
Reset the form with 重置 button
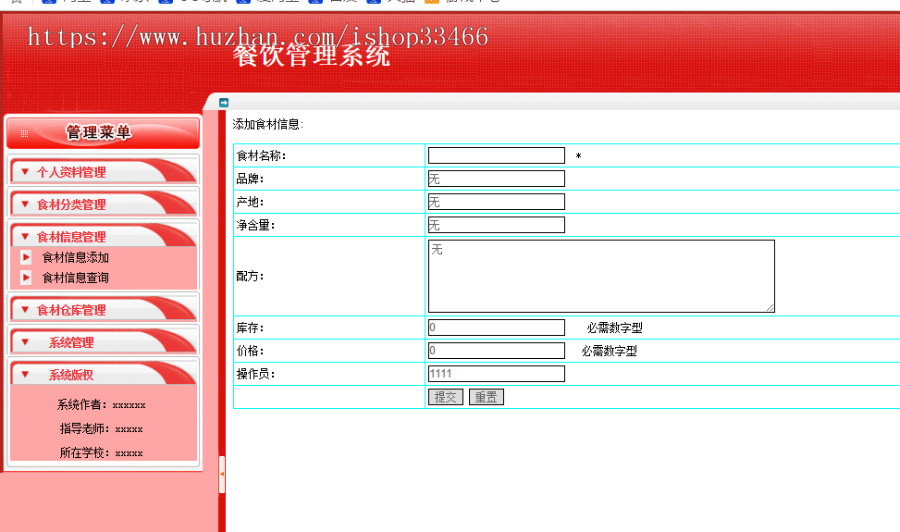[486, 397]
